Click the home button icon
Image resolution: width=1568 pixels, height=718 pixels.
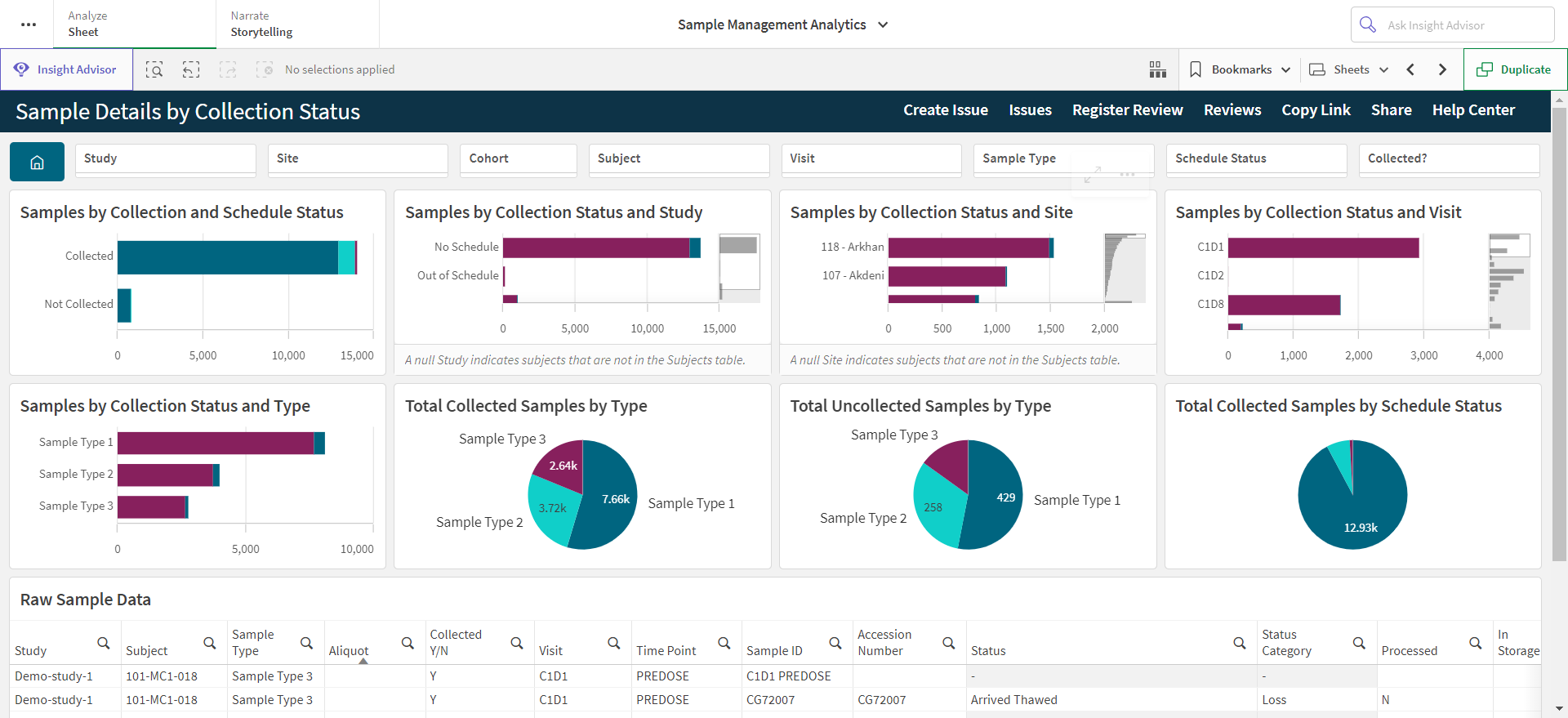pyautogui.click(x=37, y=162)
